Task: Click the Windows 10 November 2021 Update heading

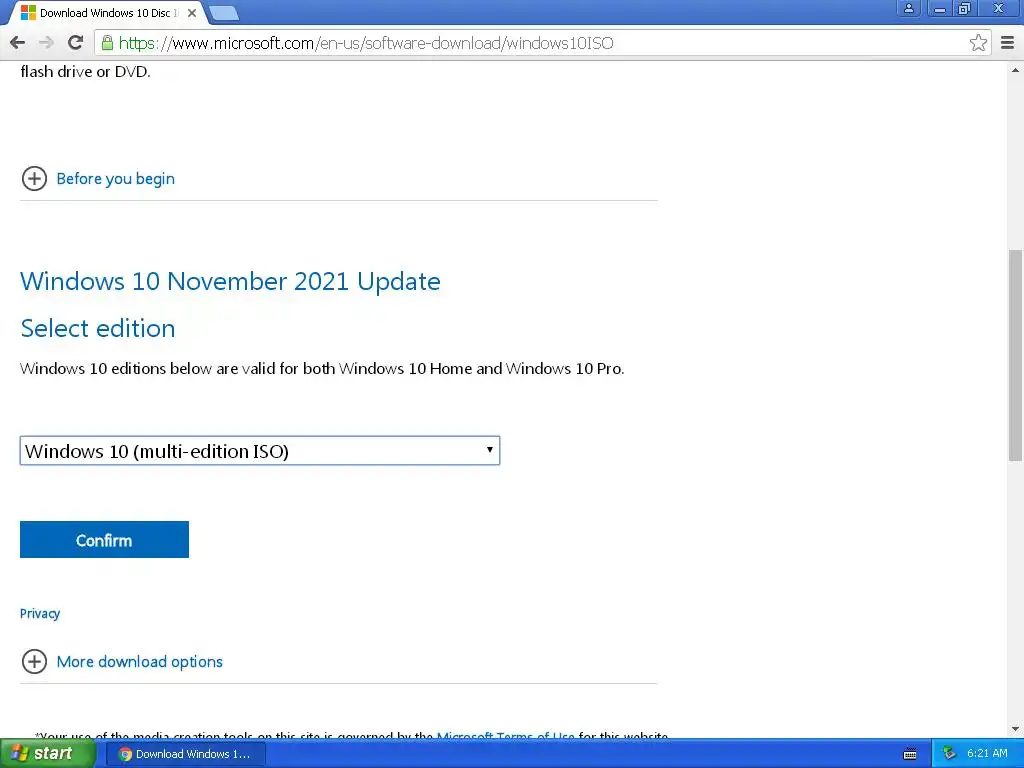Action: tap(231, 281)
